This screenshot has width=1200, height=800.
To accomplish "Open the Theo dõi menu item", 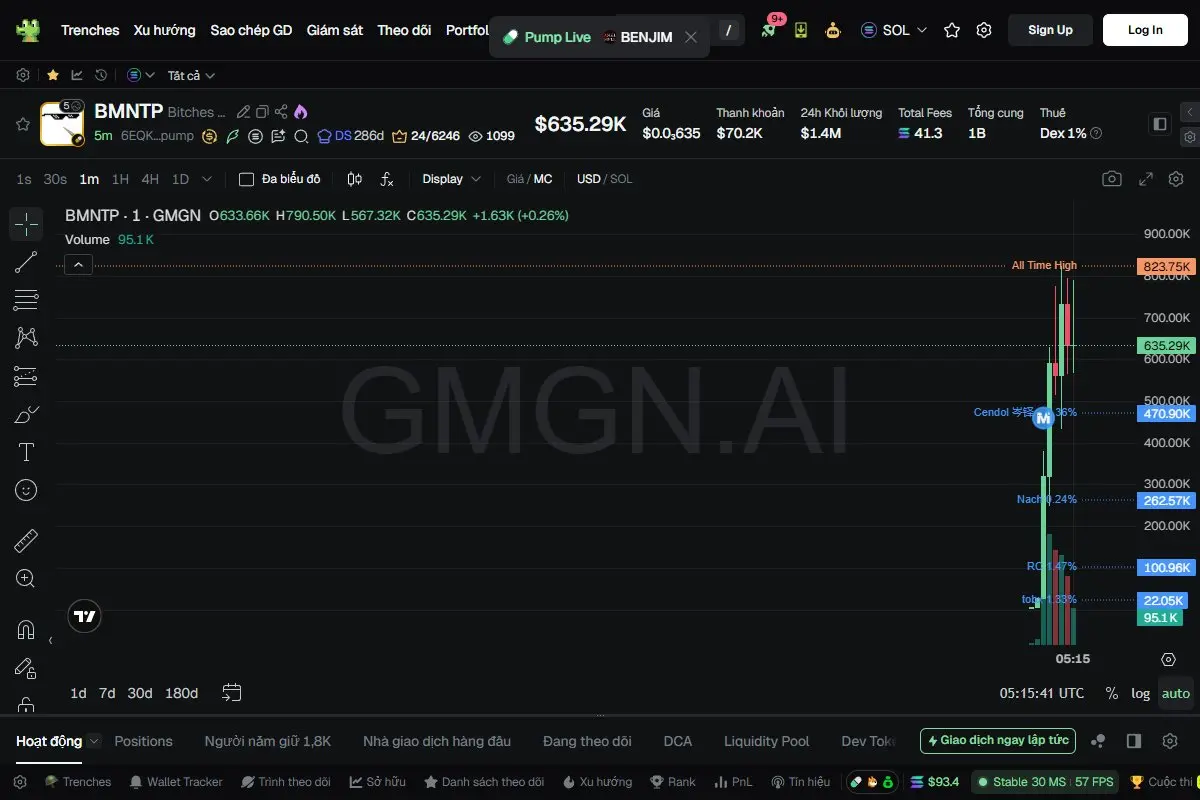I will [404, 30].
